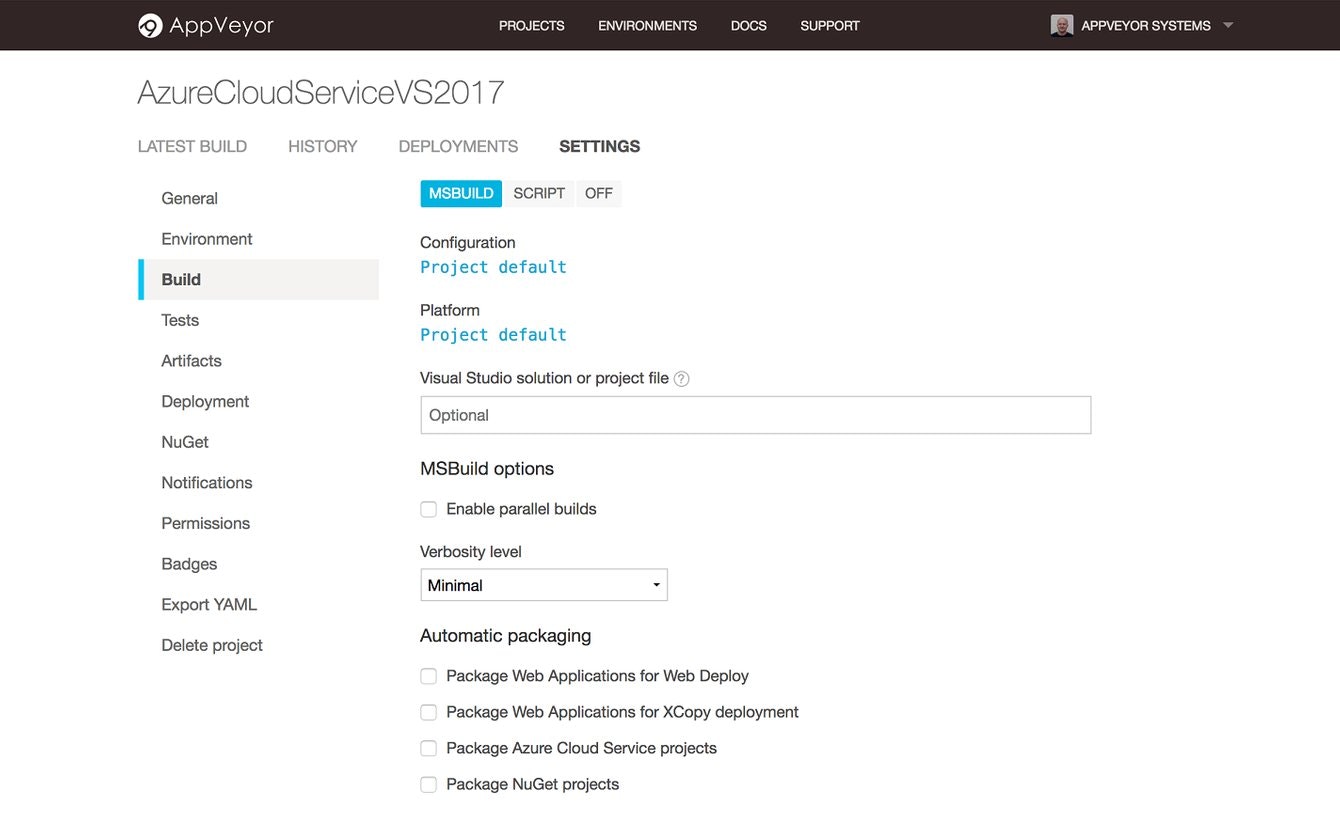Open ENVIRONMENTS in top navigation
Screen dimensions: 1340x814
pyautogui.click(x=648, y=26)
